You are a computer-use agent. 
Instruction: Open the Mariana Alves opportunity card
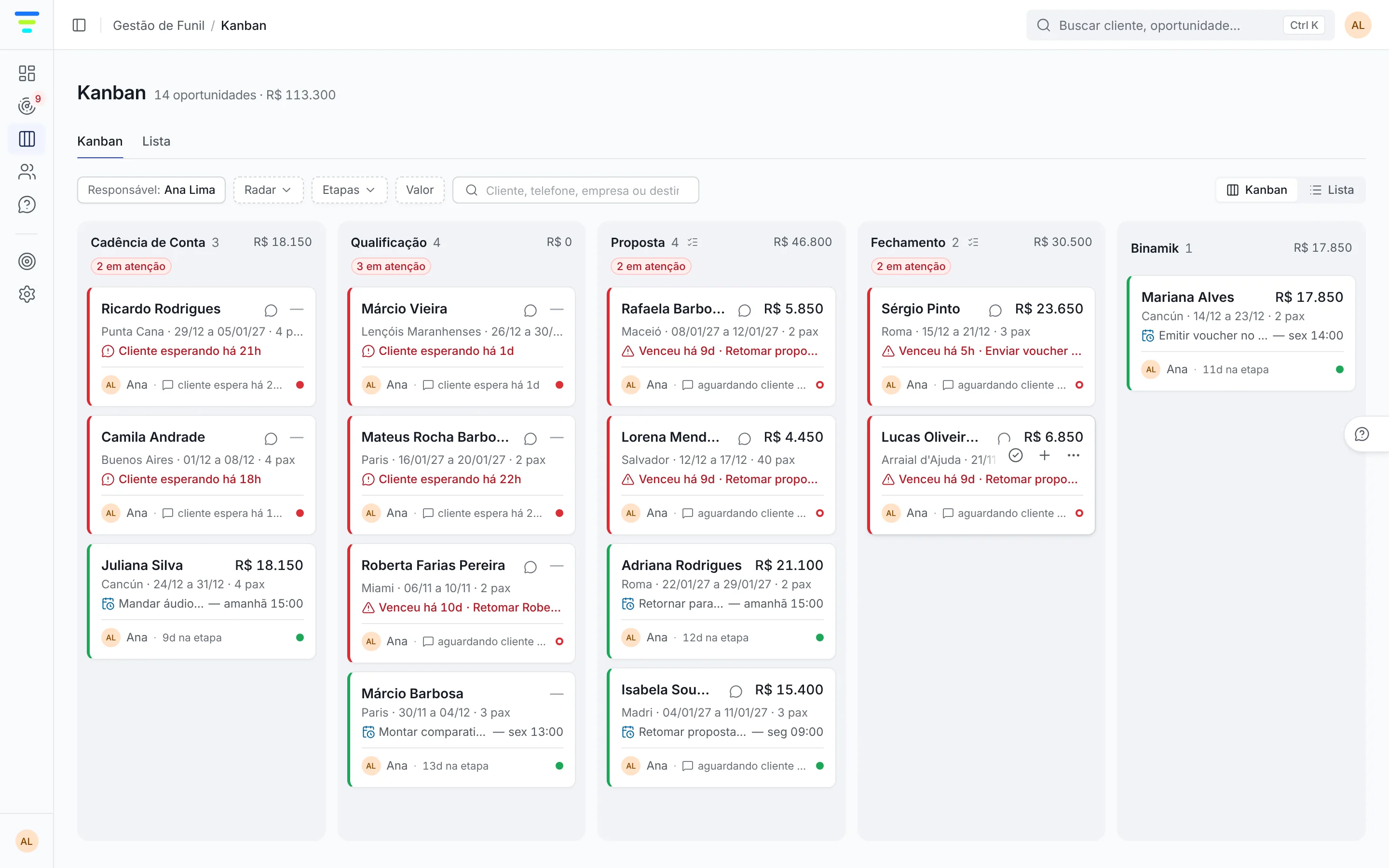click(1241, 333)
